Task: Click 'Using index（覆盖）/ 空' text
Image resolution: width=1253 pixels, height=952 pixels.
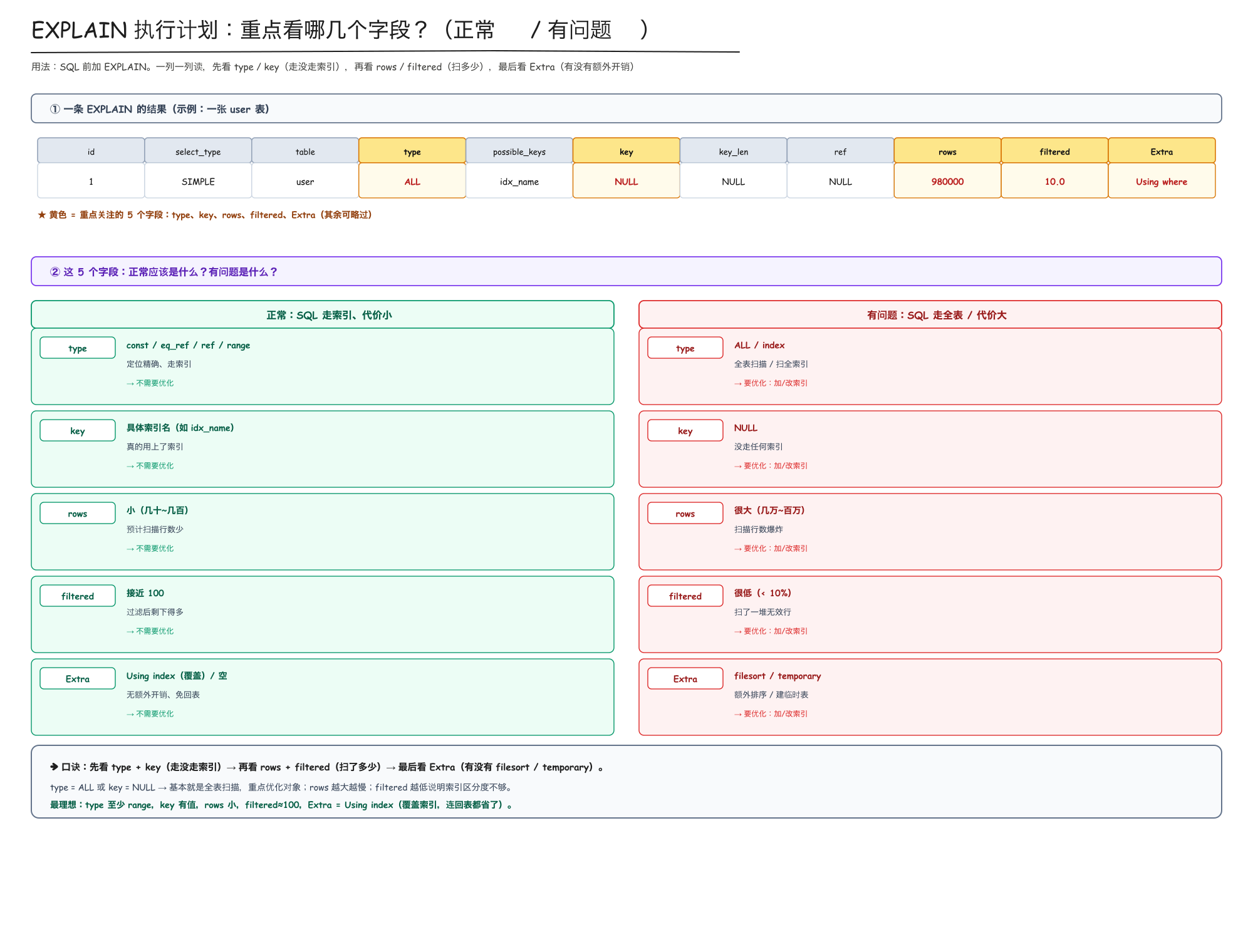Action: (x=177, y=676)
